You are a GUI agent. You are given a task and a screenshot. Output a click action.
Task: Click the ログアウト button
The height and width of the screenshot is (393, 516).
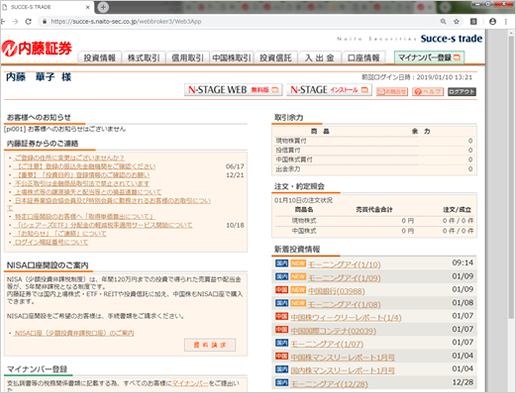point(462,91)
